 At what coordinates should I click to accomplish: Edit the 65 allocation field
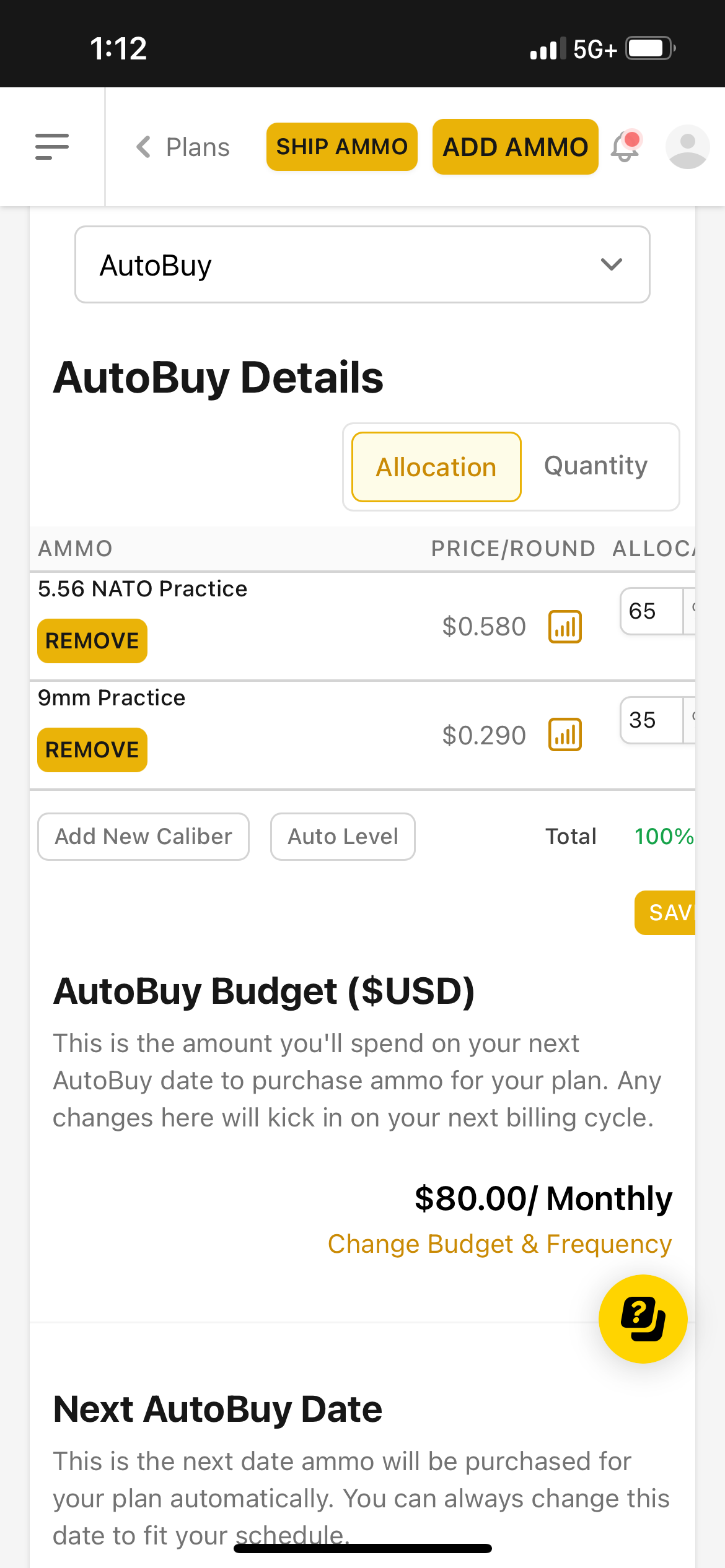pos(652,611)
